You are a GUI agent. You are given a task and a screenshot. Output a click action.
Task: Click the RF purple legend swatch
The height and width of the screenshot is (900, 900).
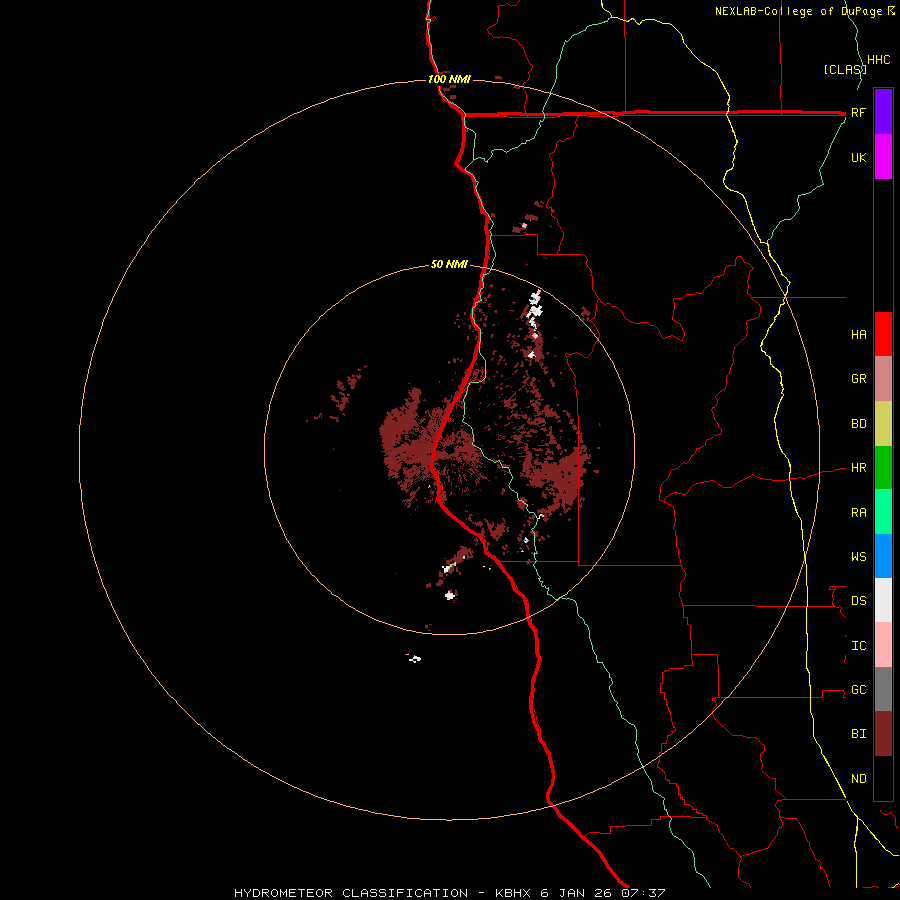coord(883,111)
